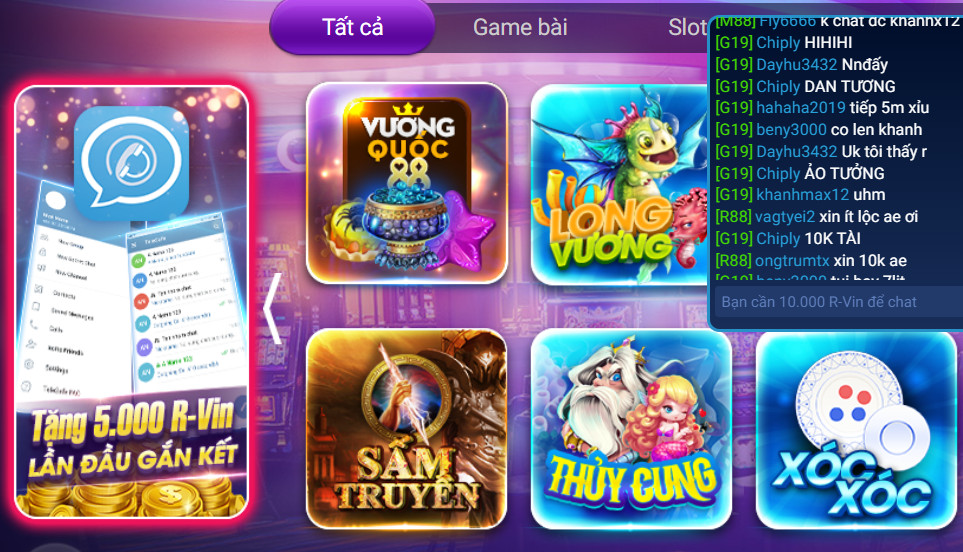Click the white left arrow chevron
The image size is (963, 552).
coord(273,308)
